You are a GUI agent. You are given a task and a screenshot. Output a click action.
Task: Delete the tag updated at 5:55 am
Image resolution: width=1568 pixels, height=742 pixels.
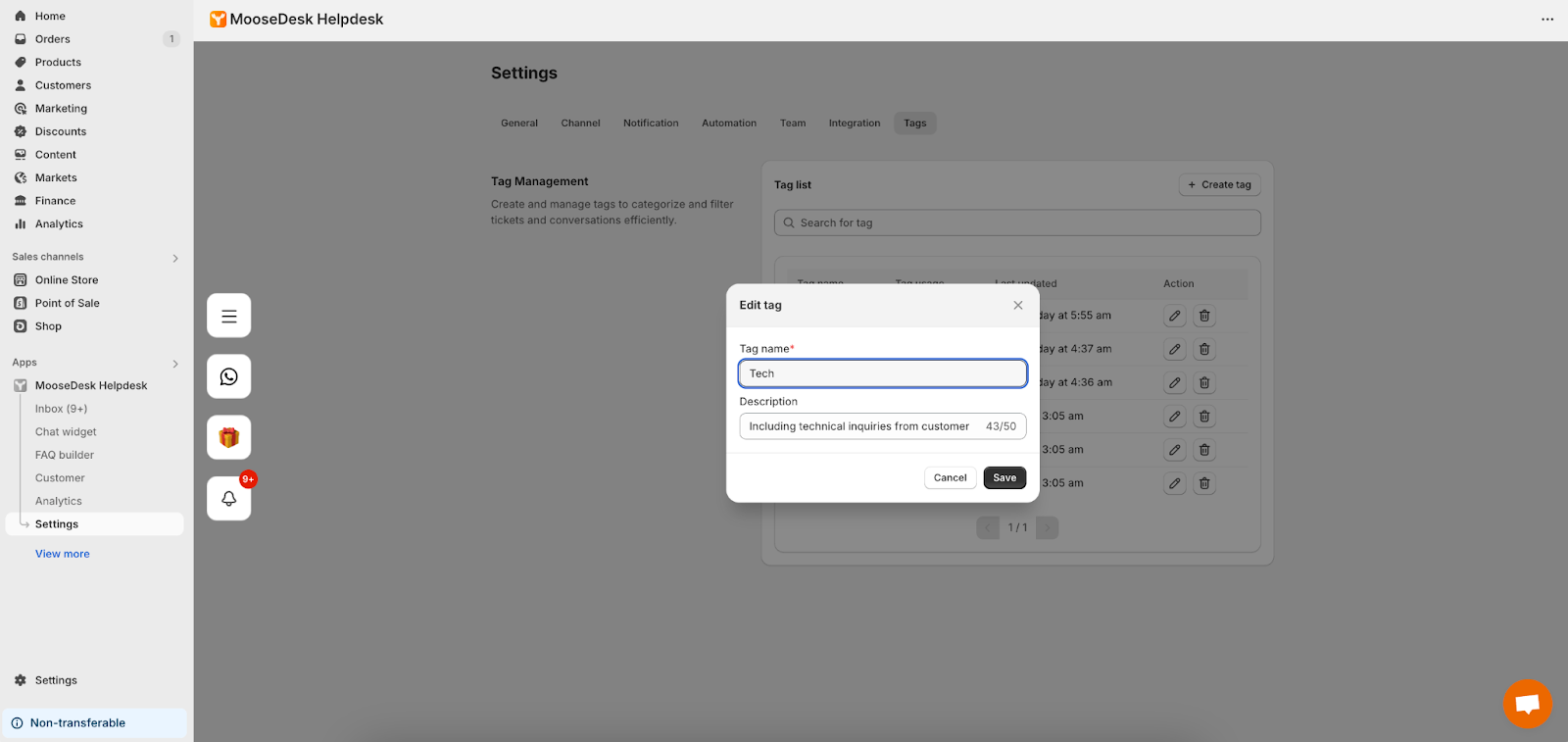[1204, 316]
